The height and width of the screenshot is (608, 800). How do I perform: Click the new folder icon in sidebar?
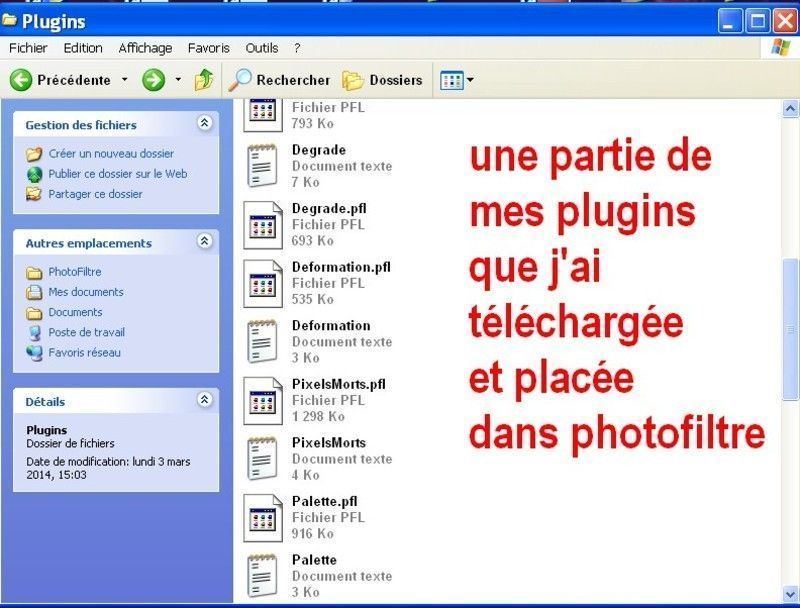coord(34,154)
